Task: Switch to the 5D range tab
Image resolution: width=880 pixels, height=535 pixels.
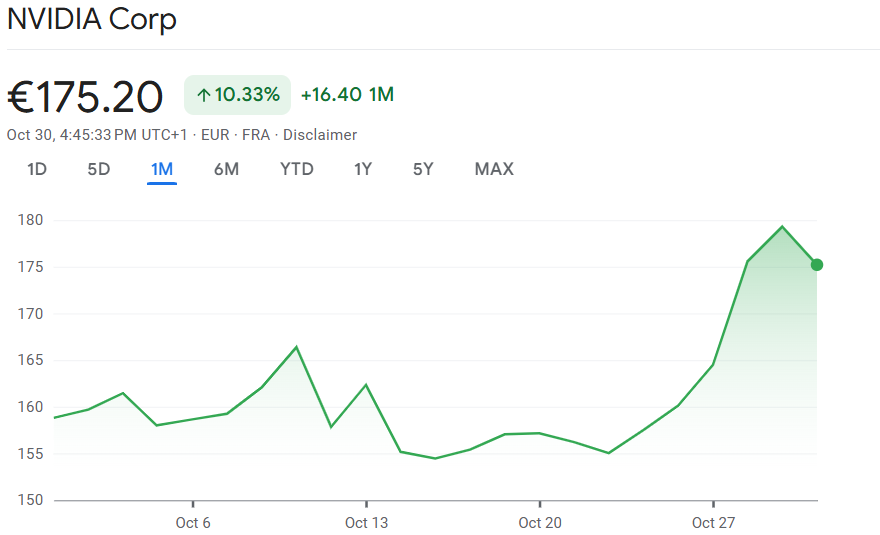Action: (98, 169)
